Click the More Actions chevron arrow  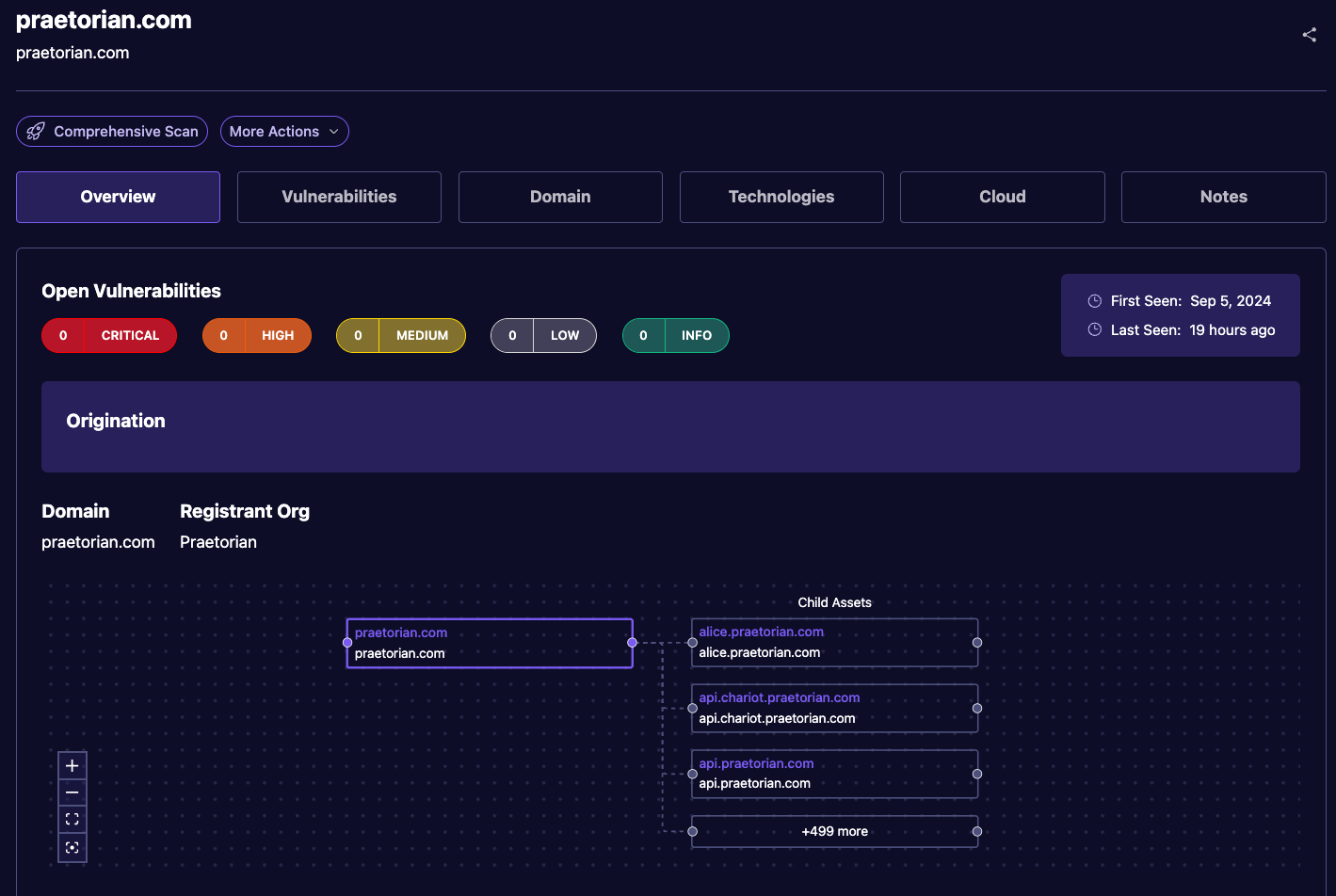point(334,132)
